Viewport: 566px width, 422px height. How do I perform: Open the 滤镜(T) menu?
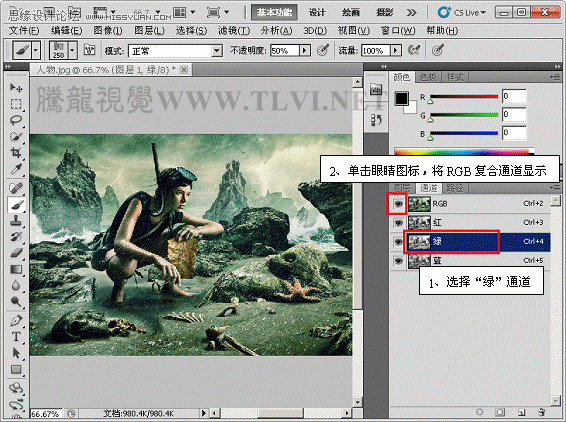point(234,31)
